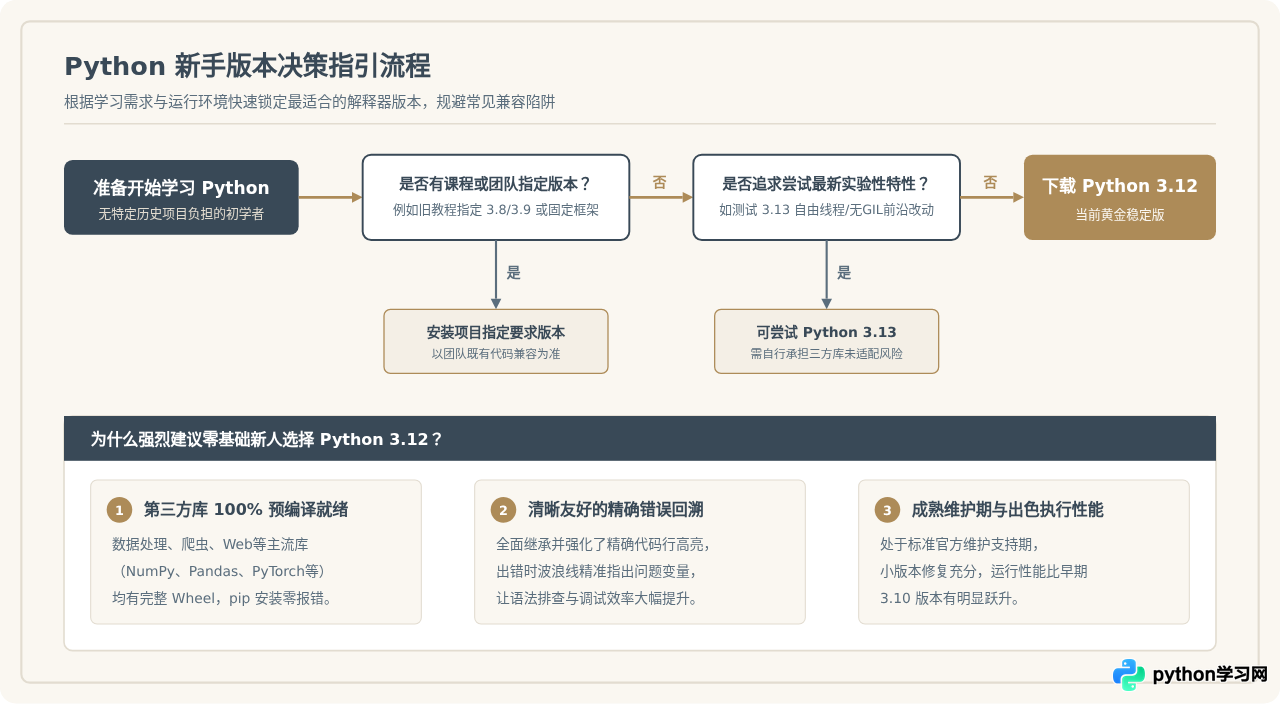Select the '可尝试 Python 3.13' box
This screenshot has height=704, width=1280.
[826, 341]
